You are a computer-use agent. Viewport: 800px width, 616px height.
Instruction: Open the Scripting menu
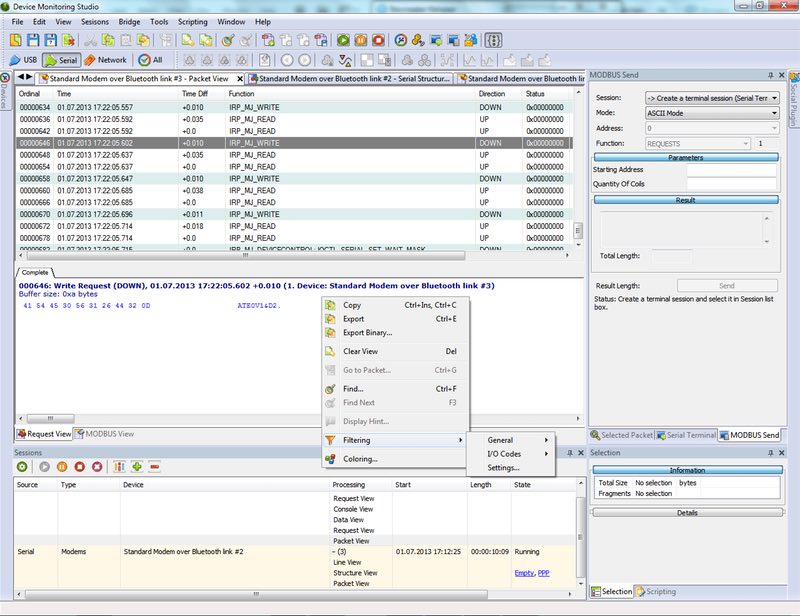pyautogui.click(x=192, y=22)
